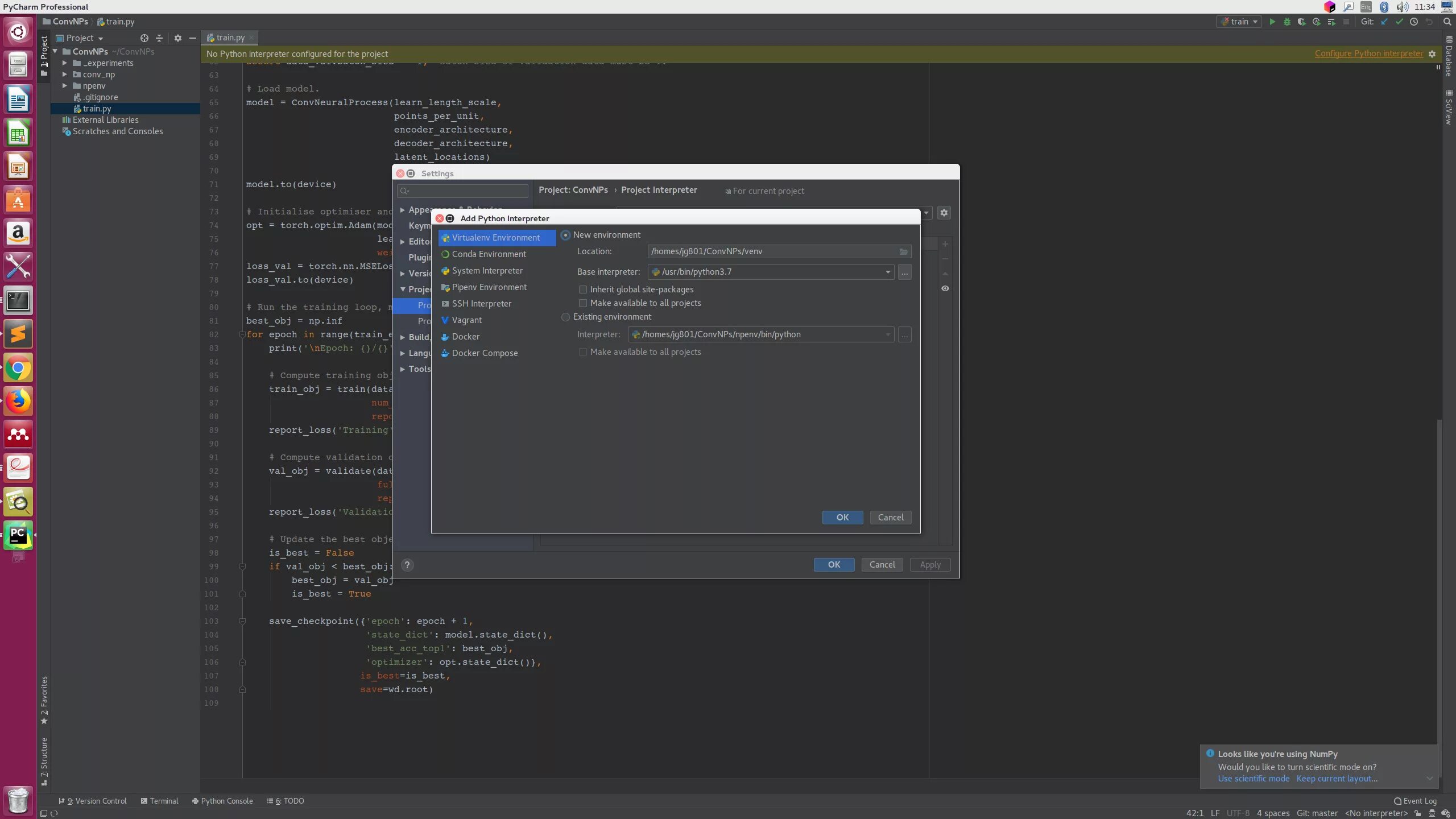Click the Show early releases eye icon
1456x819 pixels.
point(945,288)
